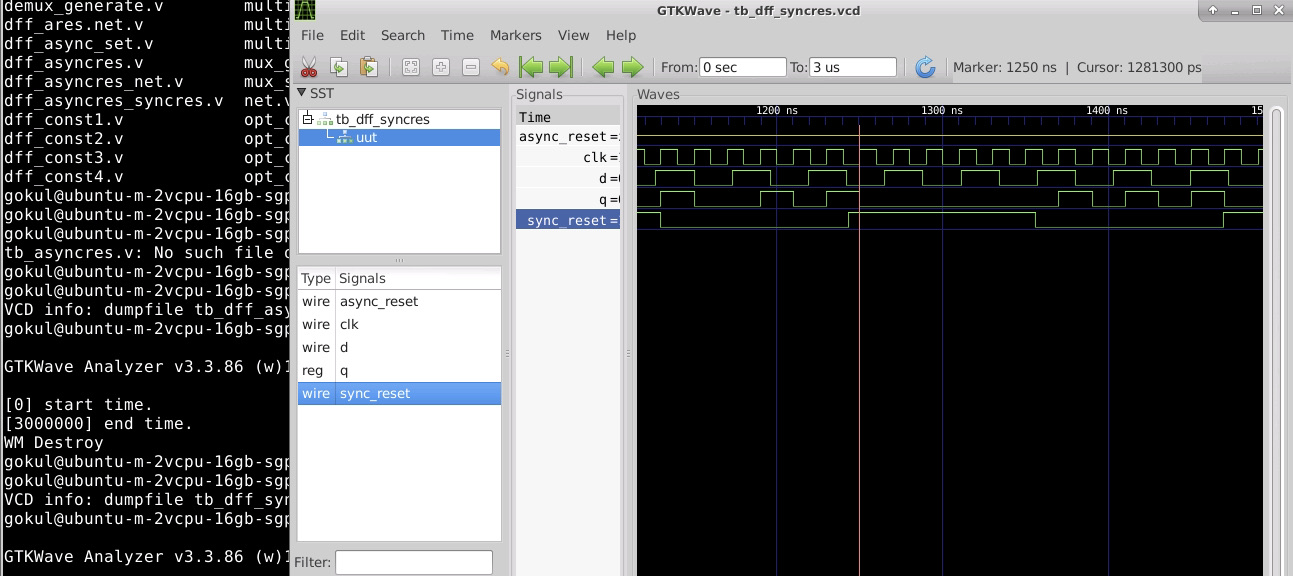The height and width of the screenshot is (576, 1293).
Task: Click the Zoom In plus icon
Action: pos(439,66)
